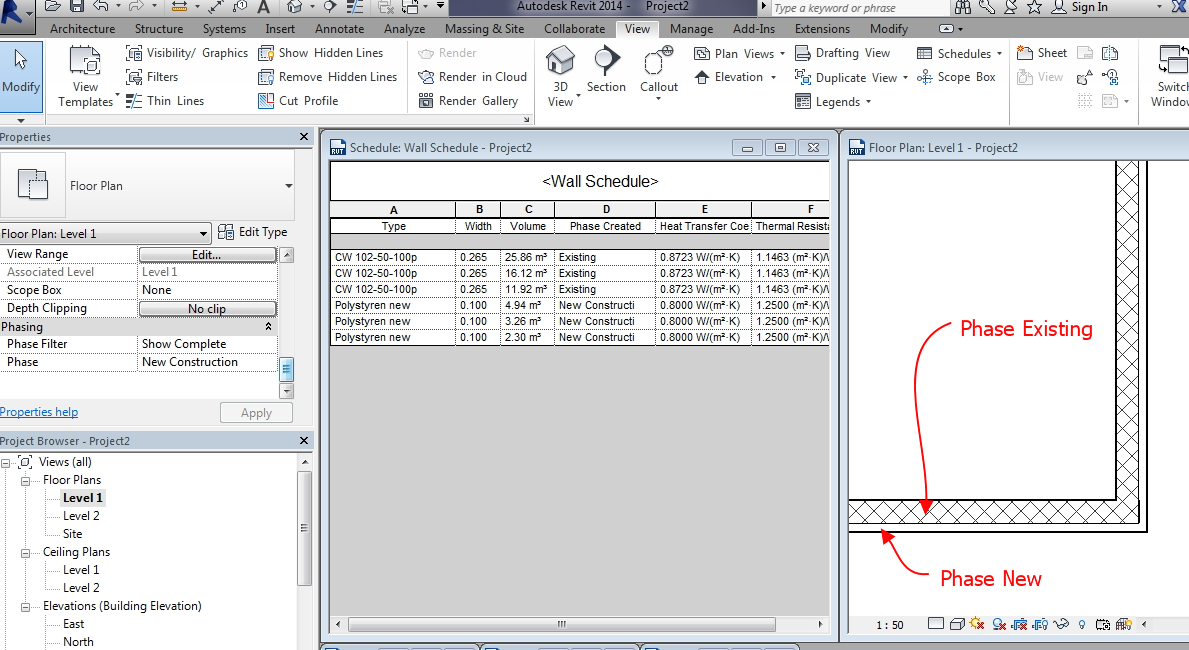Switch to the Massing & Site tab
1189x650 pixels.
tap(485, 29)
